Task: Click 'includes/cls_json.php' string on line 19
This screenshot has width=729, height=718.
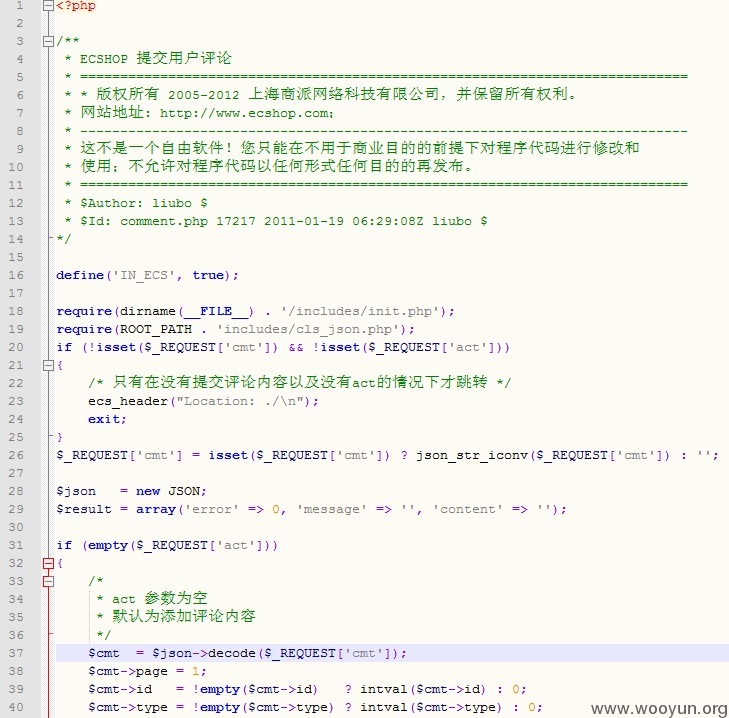Action: [x=311, y=329]
